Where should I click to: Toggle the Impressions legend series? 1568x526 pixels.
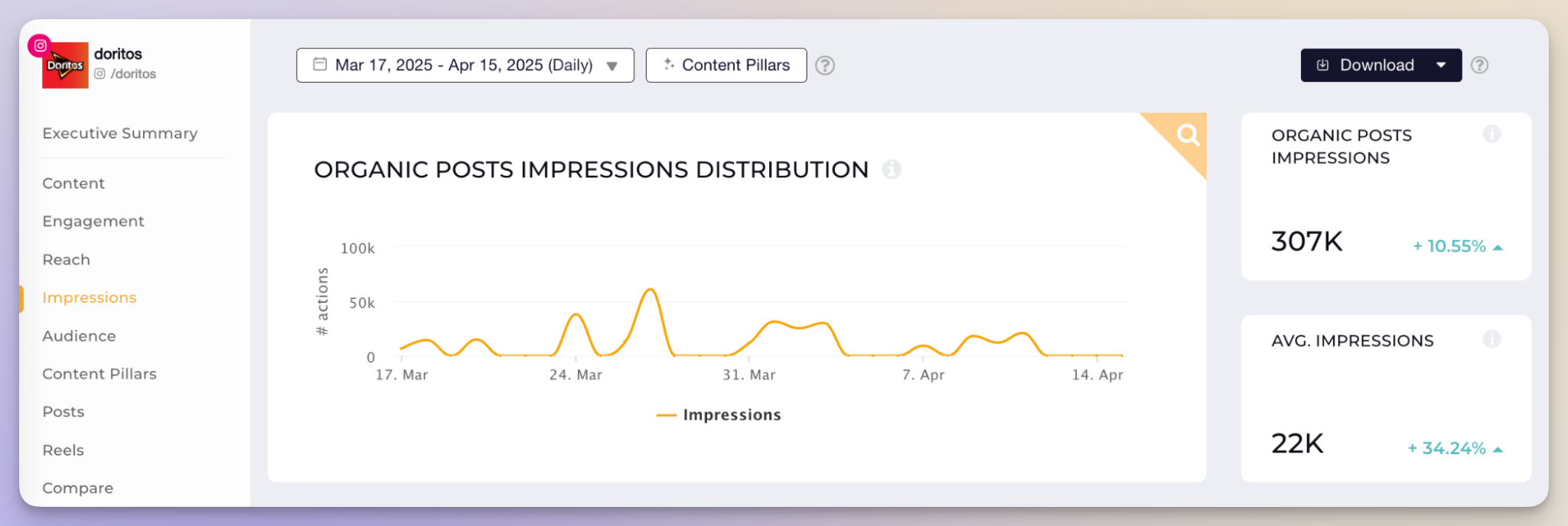pos(719,415)
